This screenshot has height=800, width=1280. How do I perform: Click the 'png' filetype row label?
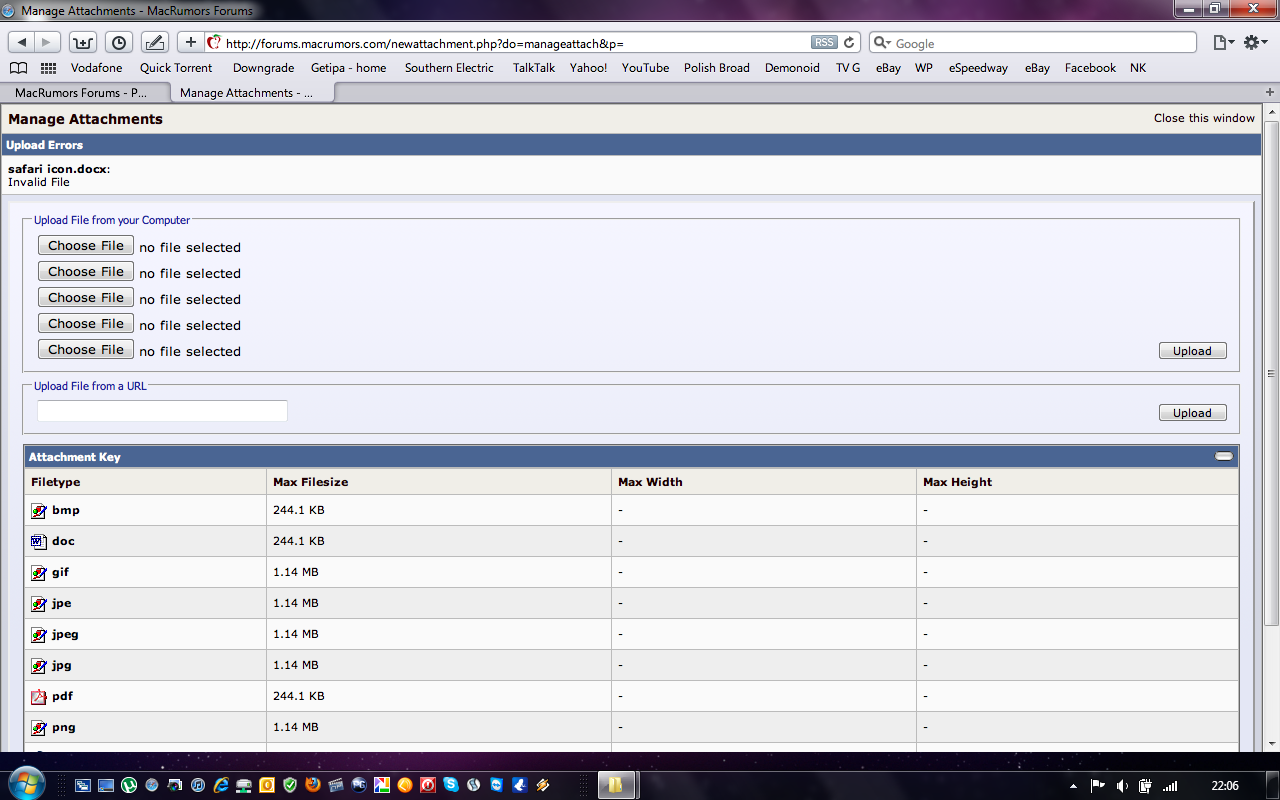click(63, 727)
